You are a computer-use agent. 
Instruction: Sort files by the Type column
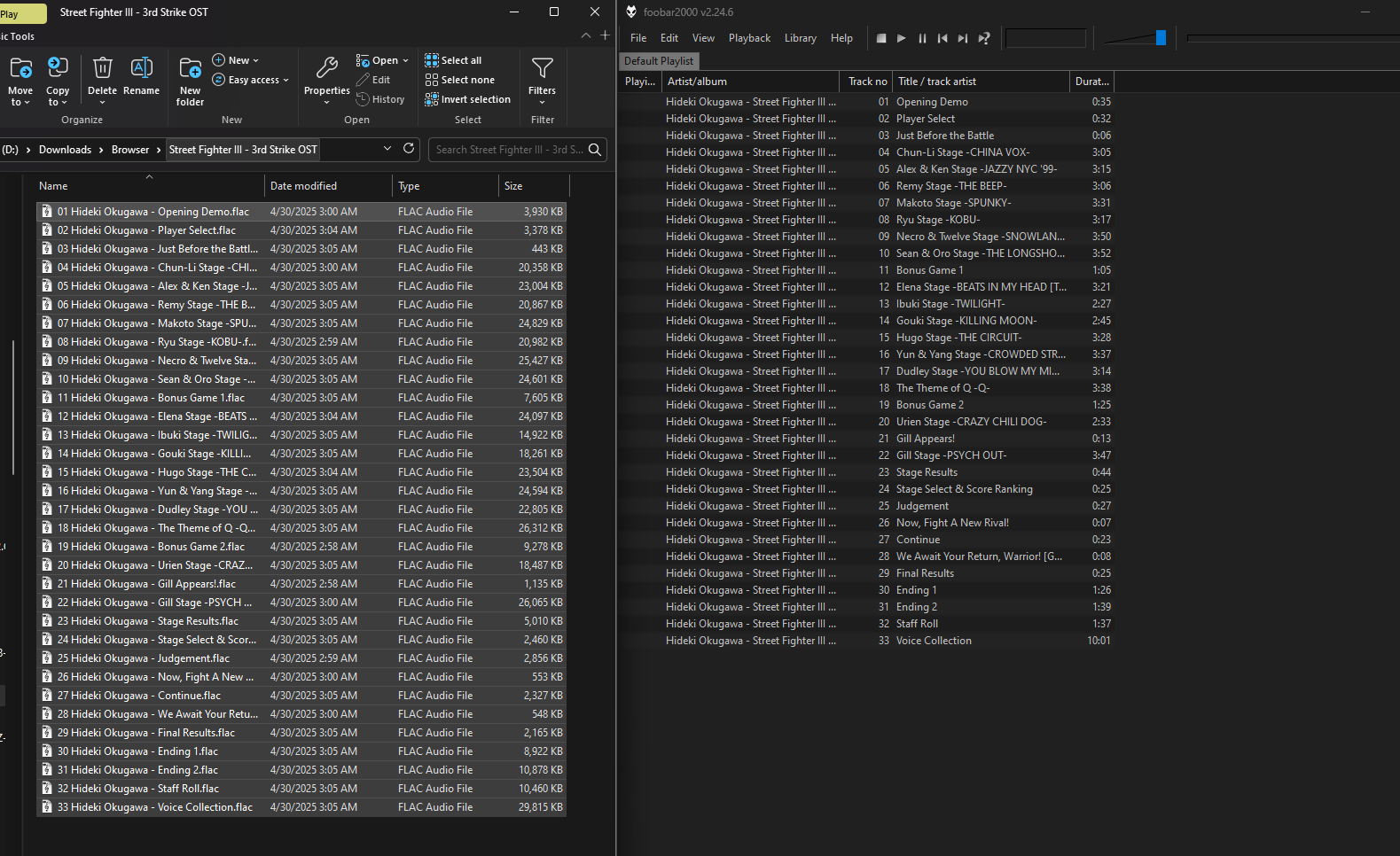coord(445,186)
